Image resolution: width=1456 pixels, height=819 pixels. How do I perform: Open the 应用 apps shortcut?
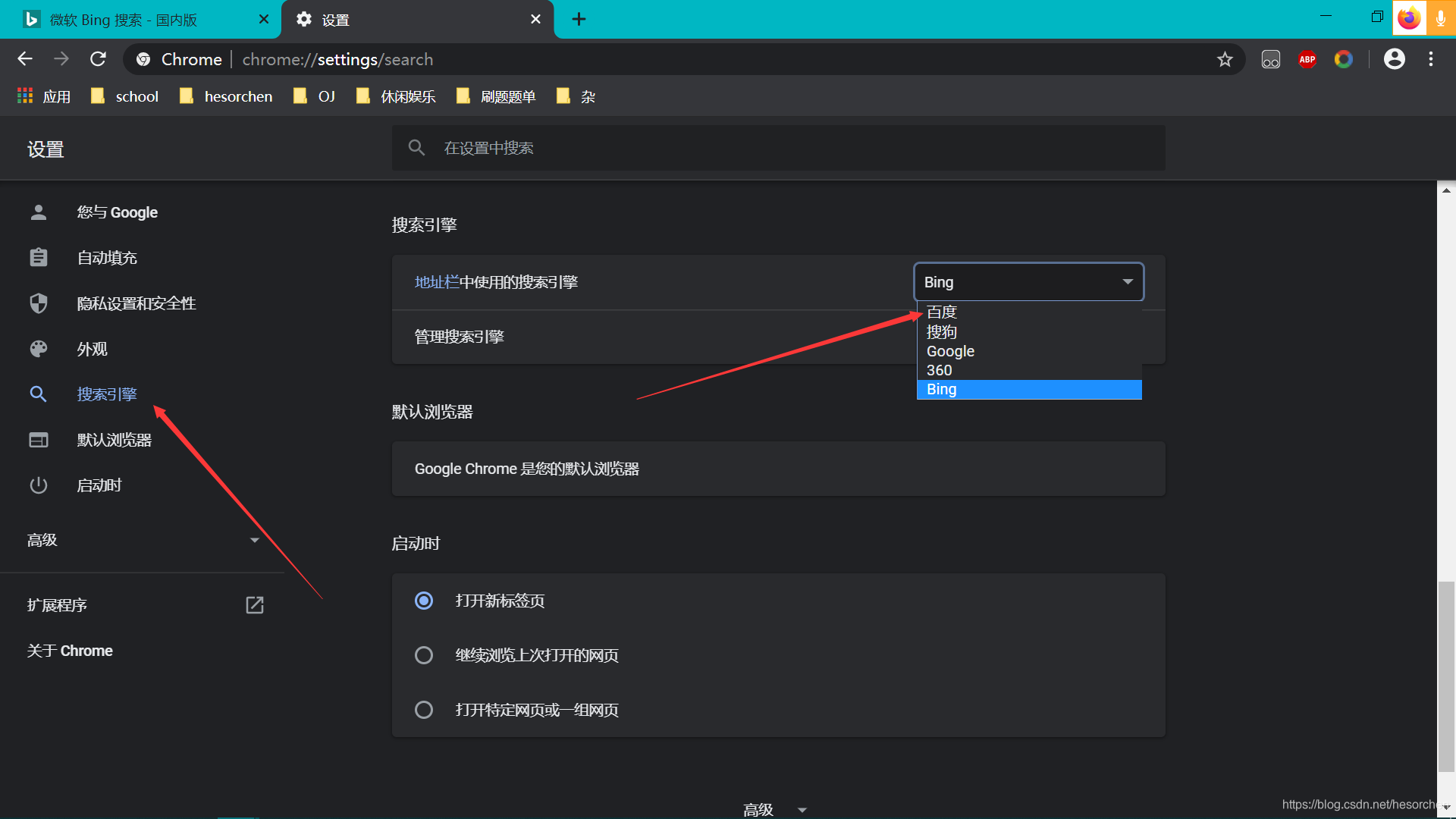(44, 96)
